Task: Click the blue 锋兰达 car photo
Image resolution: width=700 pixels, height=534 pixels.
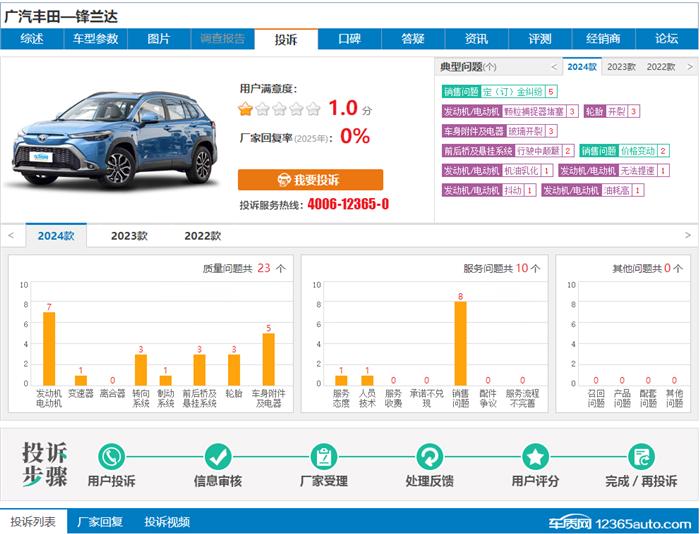Action: tap(115, 139)
